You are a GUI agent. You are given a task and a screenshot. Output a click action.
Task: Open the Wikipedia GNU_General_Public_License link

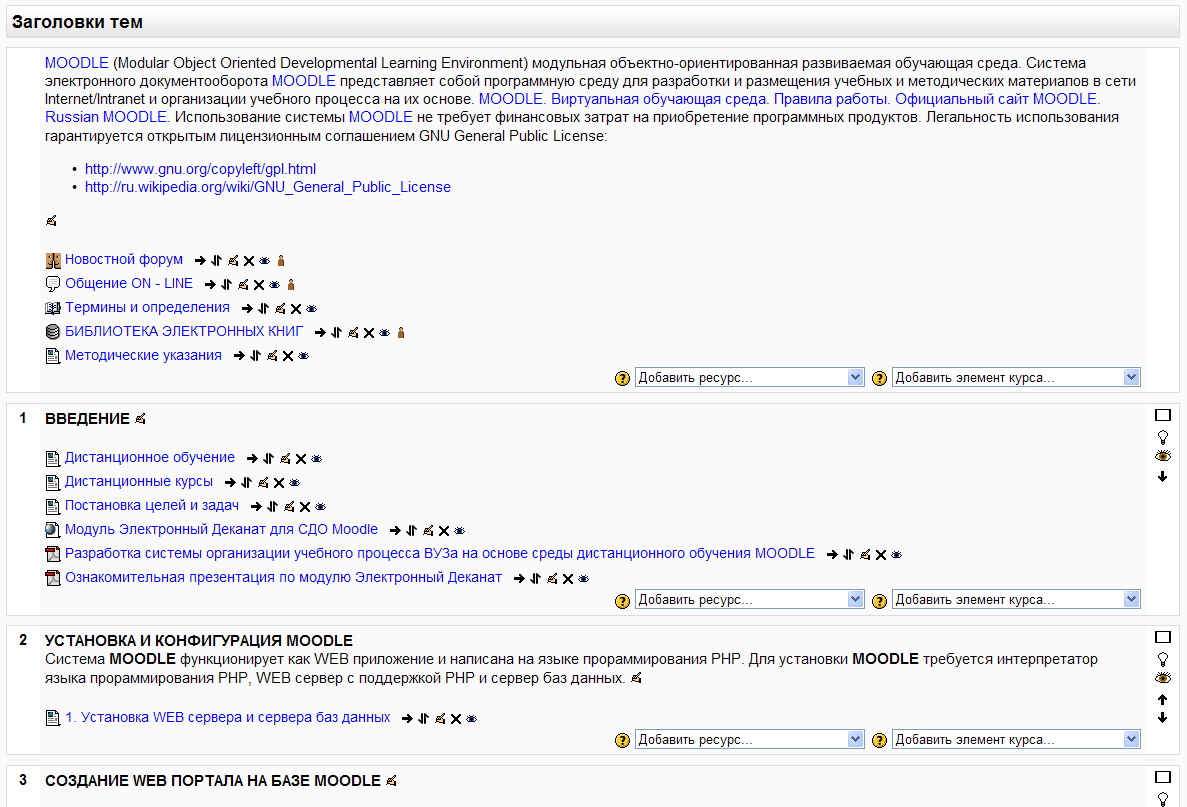267,187
